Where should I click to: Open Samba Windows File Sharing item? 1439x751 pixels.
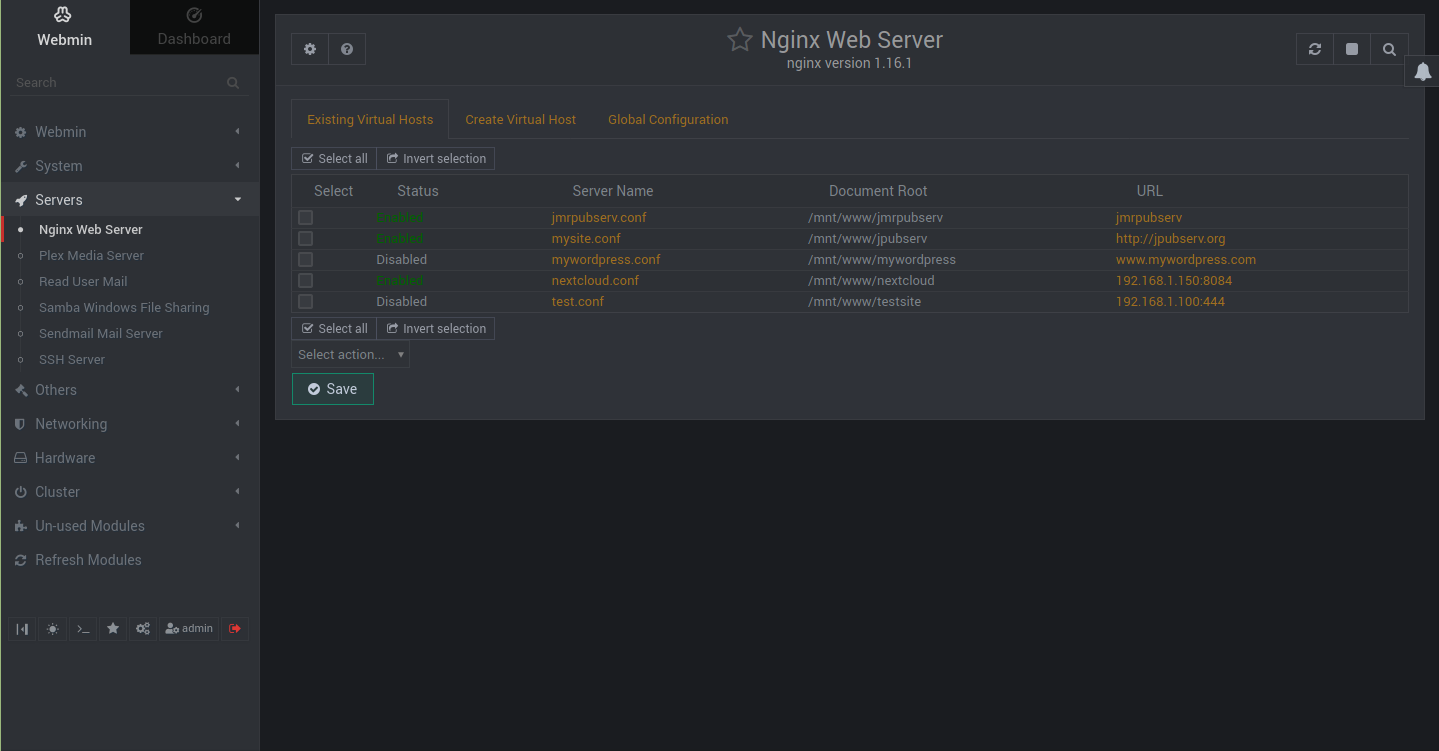click(x=124, y=307)
